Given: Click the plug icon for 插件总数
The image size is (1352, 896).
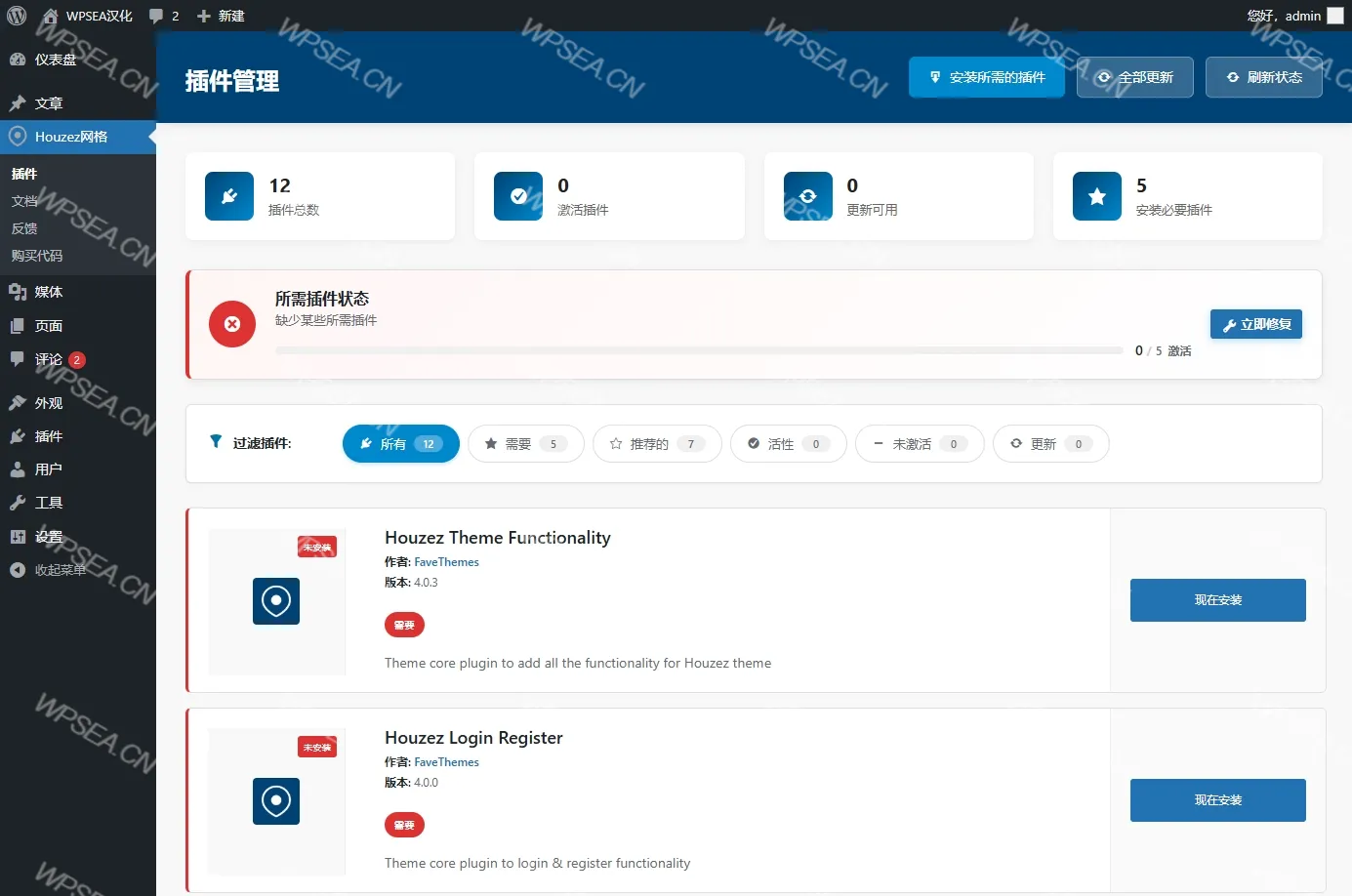Looking at the screenshot, I should (x=229, y=196).
